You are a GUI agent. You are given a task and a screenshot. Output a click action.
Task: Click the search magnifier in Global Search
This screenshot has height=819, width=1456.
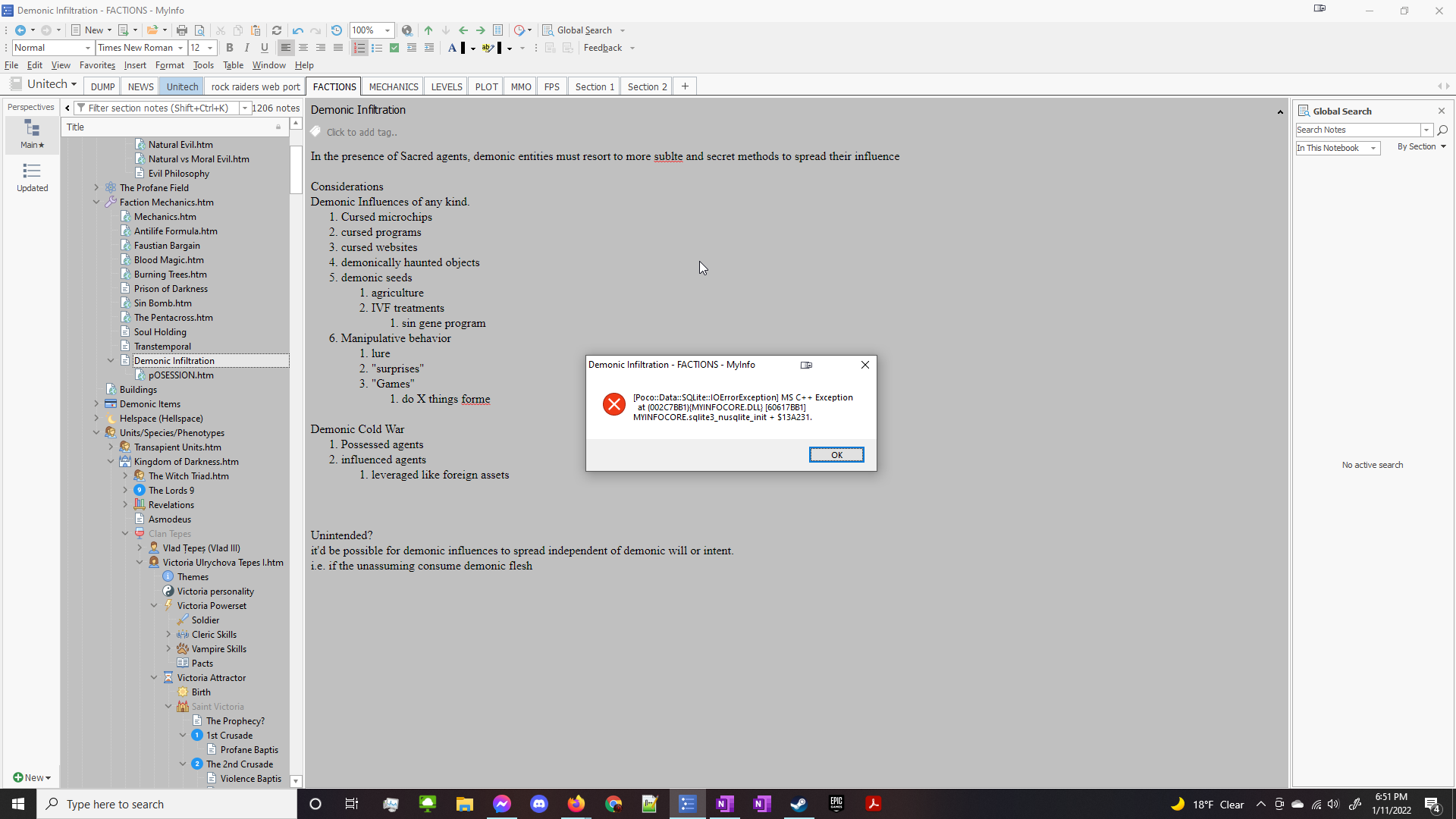pyautogui.click(x=1442, y=130)
